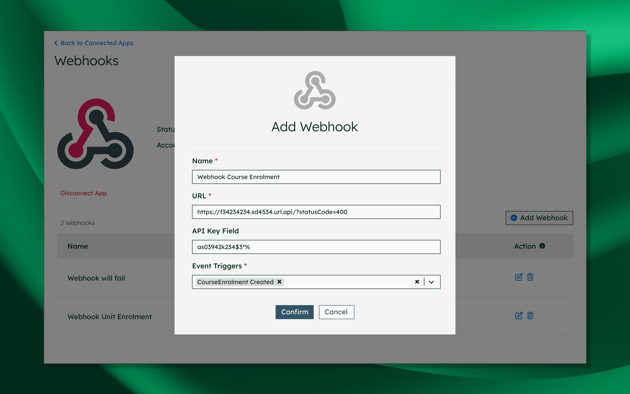Click the plus icon in Add Webhook button
Viewport: 630px width, 394px height.
coord(513,218)
